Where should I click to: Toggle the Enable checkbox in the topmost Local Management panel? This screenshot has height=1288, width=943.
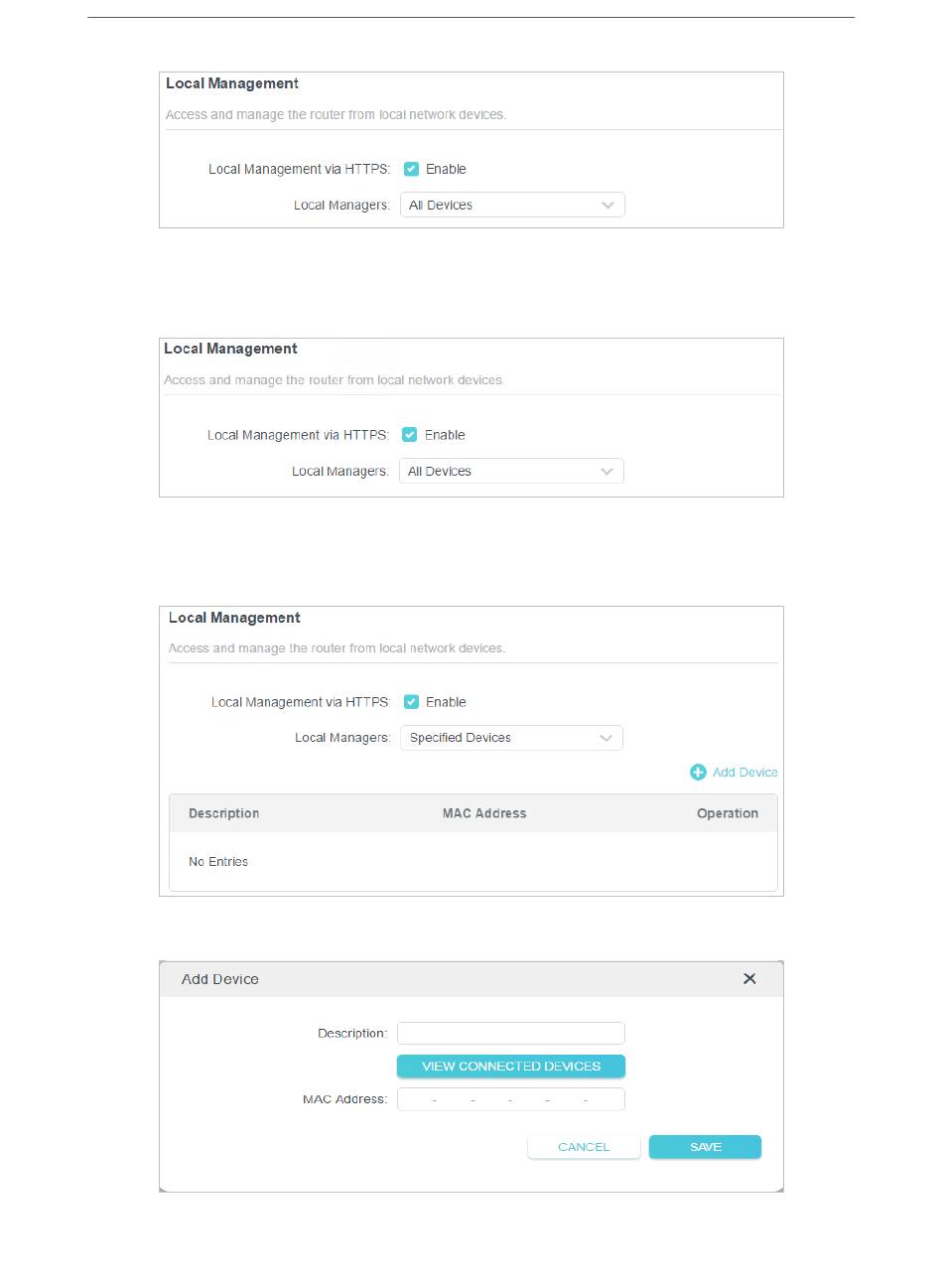coord(412,170)
